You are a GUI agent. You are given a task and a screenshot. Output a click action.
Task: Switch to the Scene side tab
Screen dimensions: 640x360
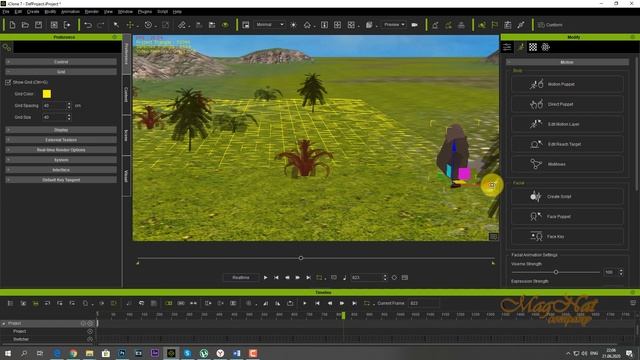[x=126, y=135]
